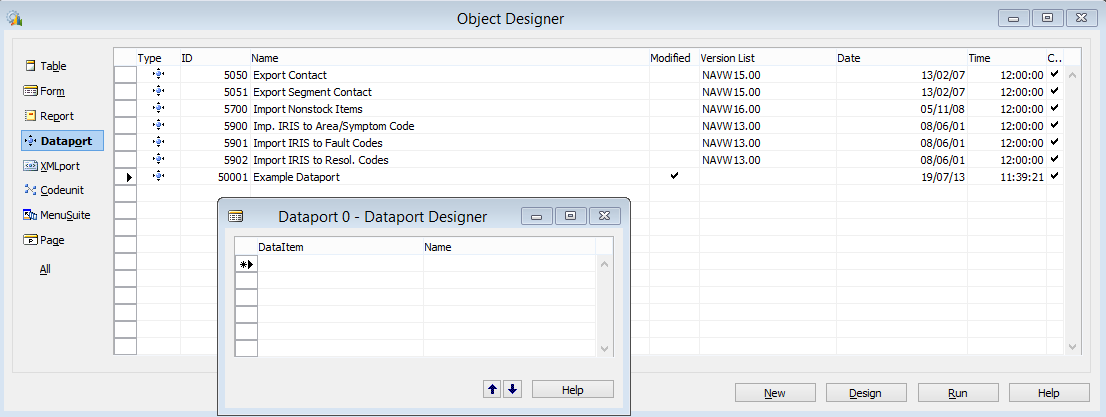Select the Form object type
1106x417 pixels.
pos(44,91)
